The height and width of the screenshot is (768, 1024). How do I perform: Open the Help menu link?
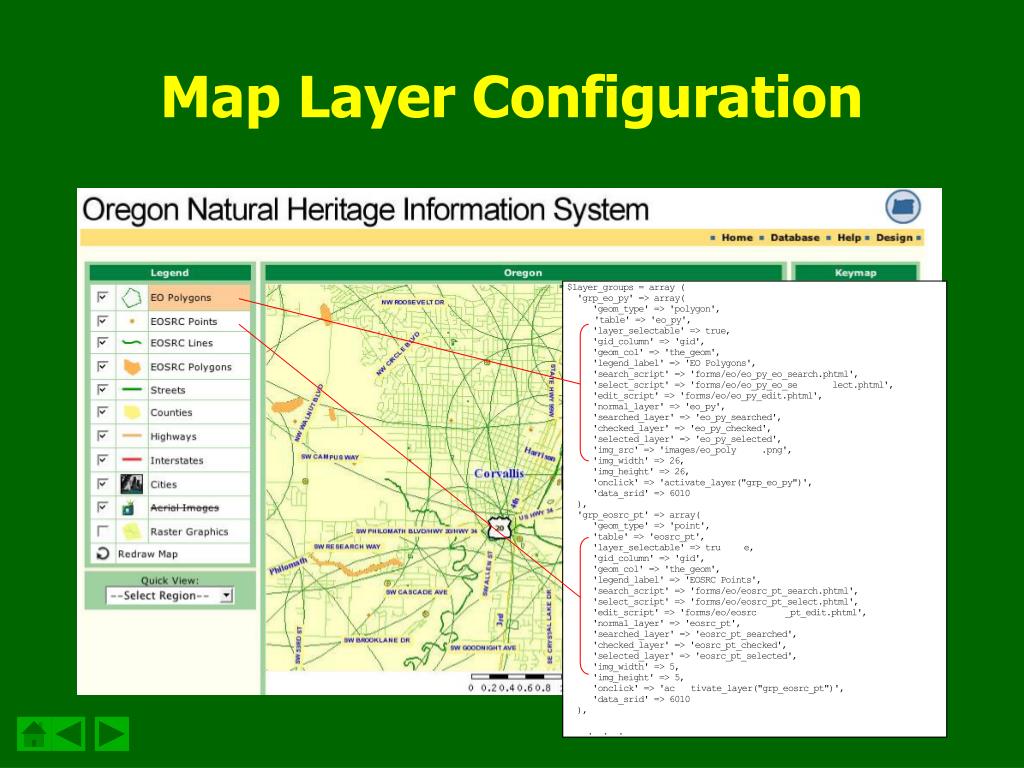[x=849, y=238]
